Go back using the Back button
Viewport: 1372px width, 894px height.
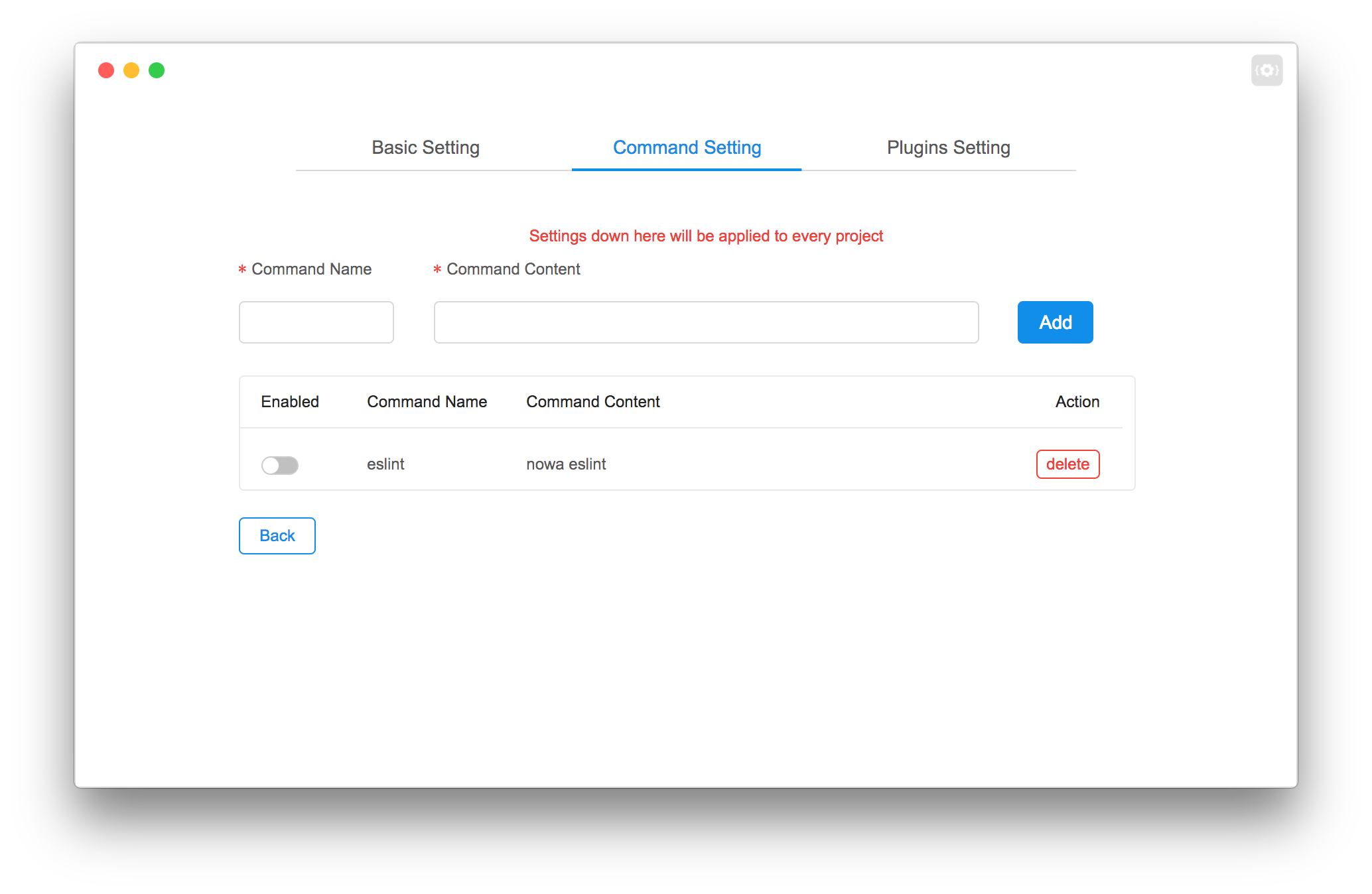point(277,536)
